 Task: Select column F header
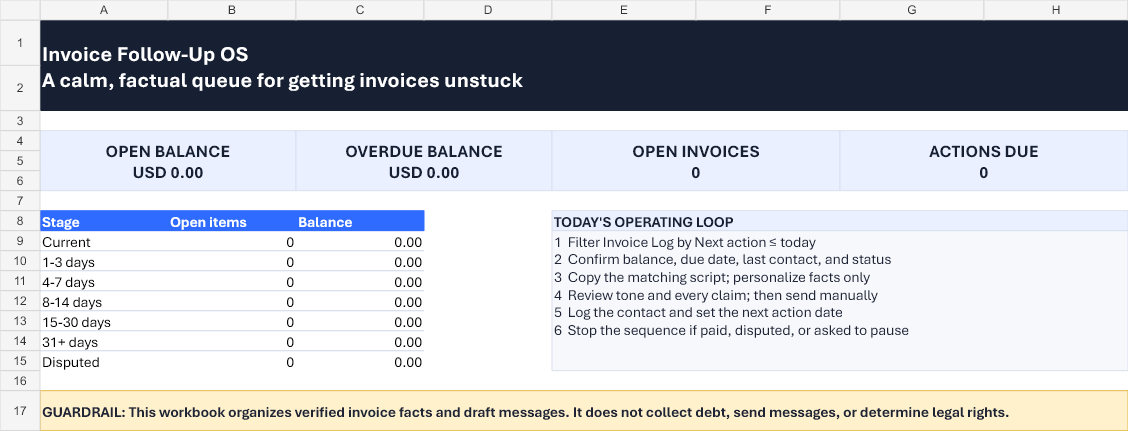click(x=768, y=10)
